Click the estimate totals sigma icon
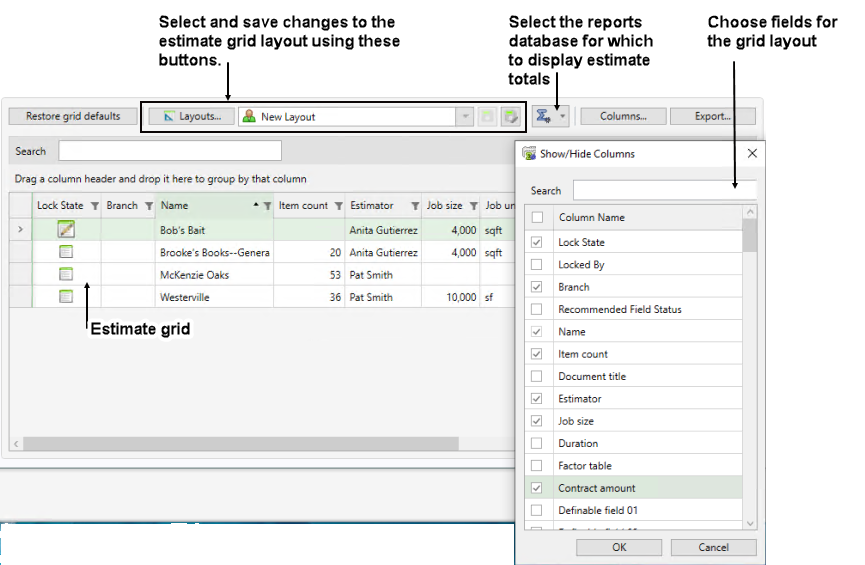Screen dimensions: 865x565 click(x=543, y=116)
